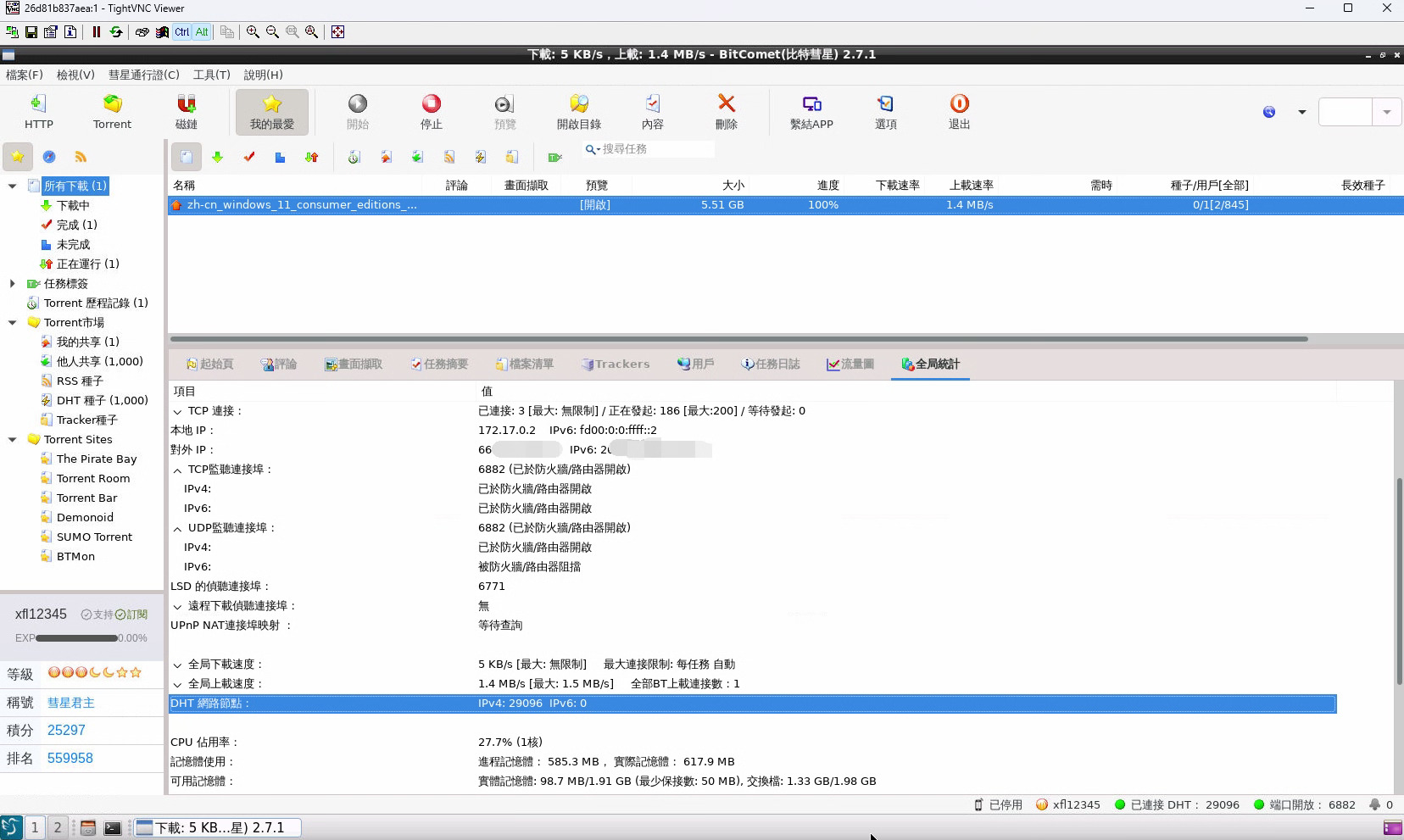Collapse the 所有下載 tree node
1404x840 pixels.
[12, 186]
